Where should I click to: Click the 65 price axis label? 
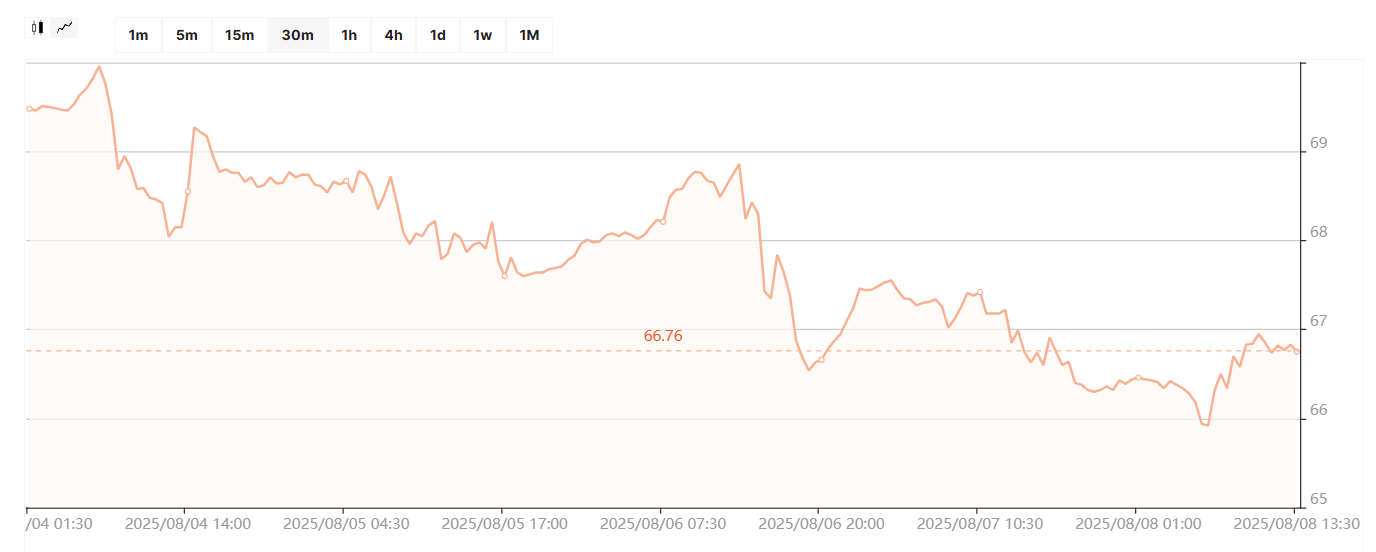pos(1318,499)
